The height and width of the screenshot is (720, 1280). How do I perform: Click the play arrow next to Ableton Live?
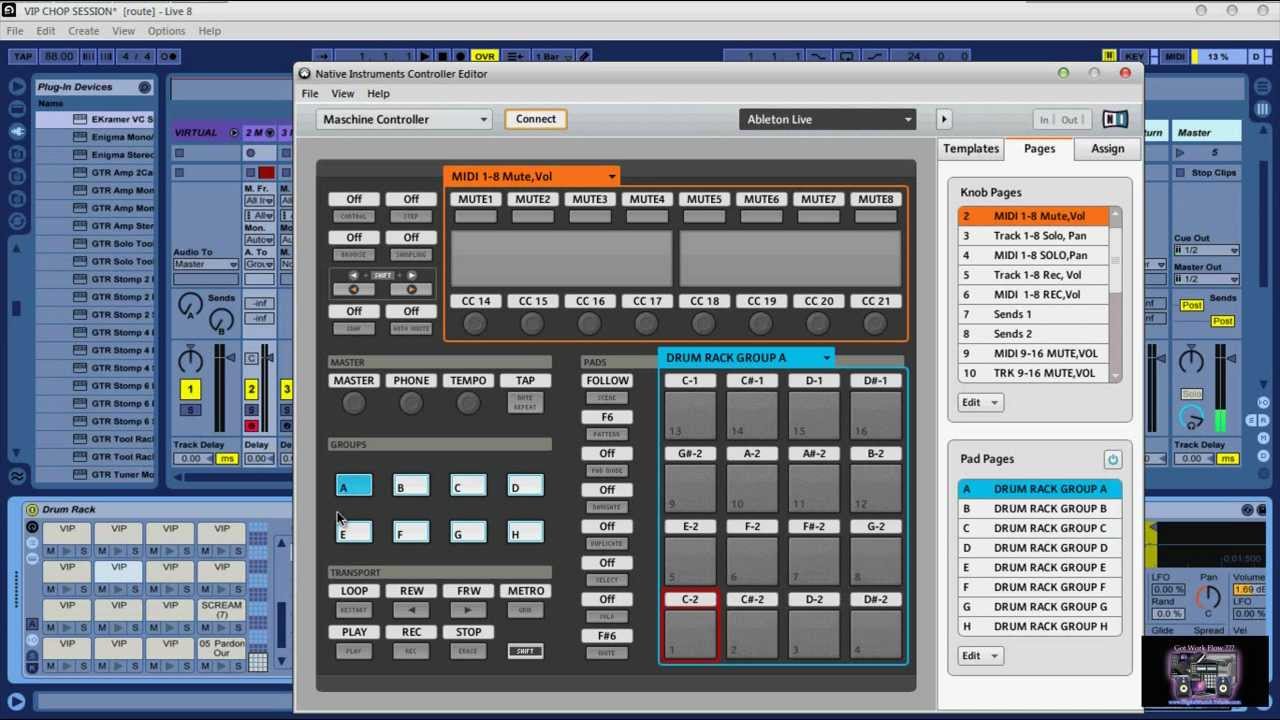943,119
